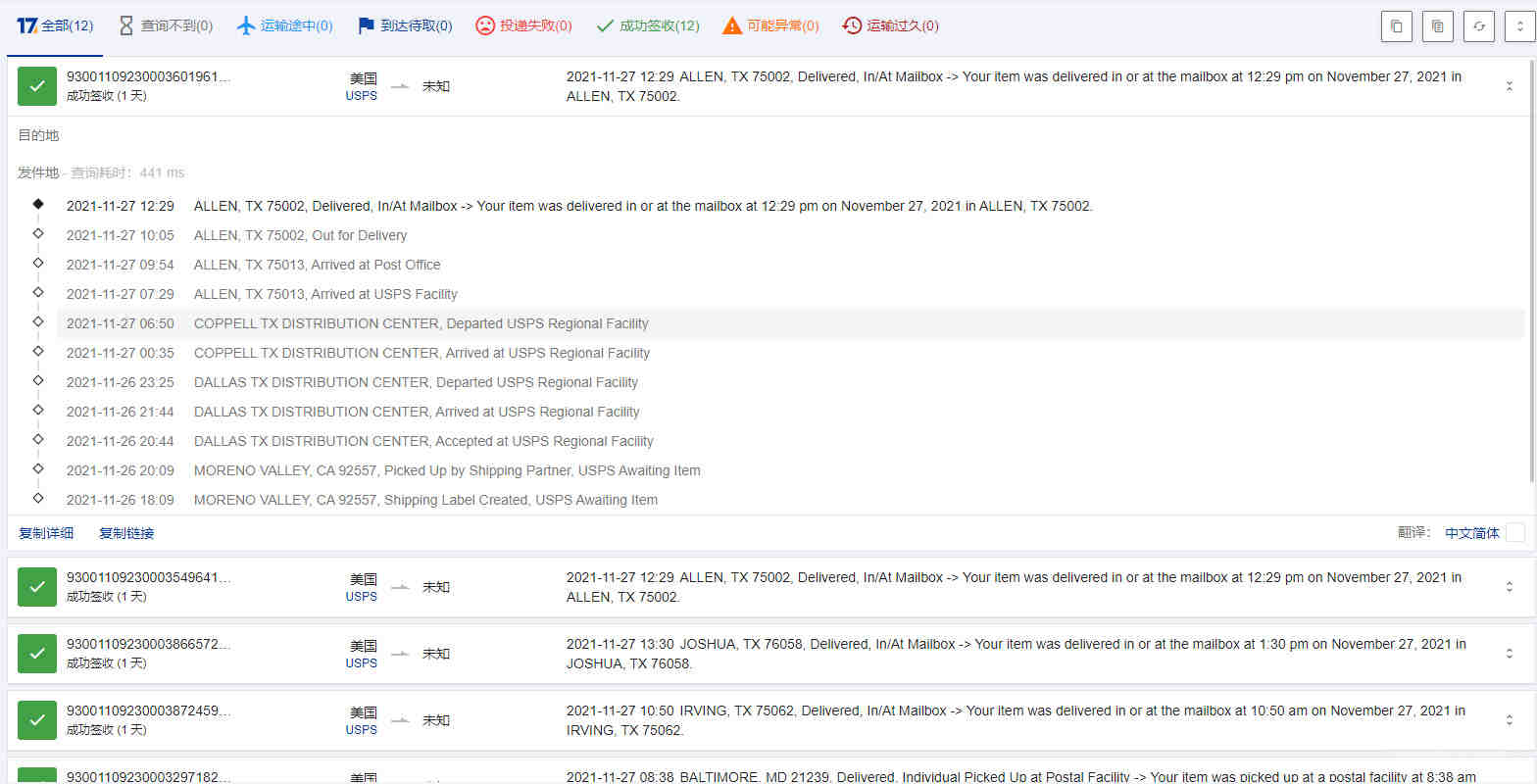Image resolution: width=1537 pixels, height=784 pixels.
Task: Click 成功签收 (1 天) status under 93001109230003866572
Action: pyautogui.click(x=106, y=663)
